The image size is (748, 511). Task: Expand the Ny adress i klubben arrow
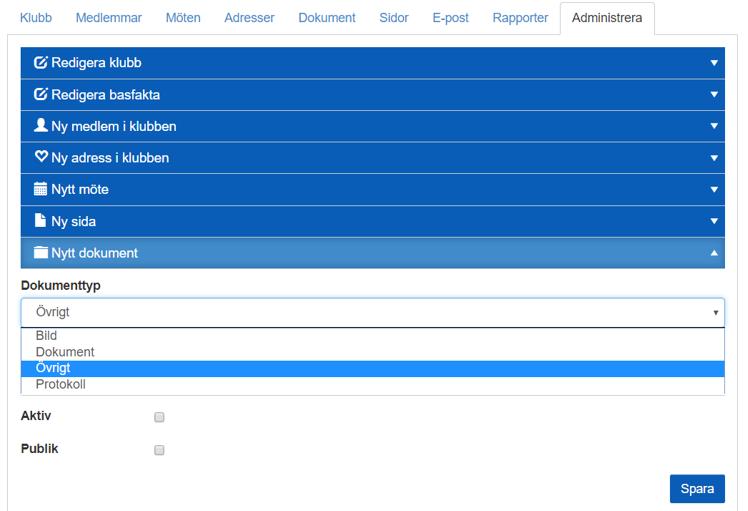[x=714, y=158]
